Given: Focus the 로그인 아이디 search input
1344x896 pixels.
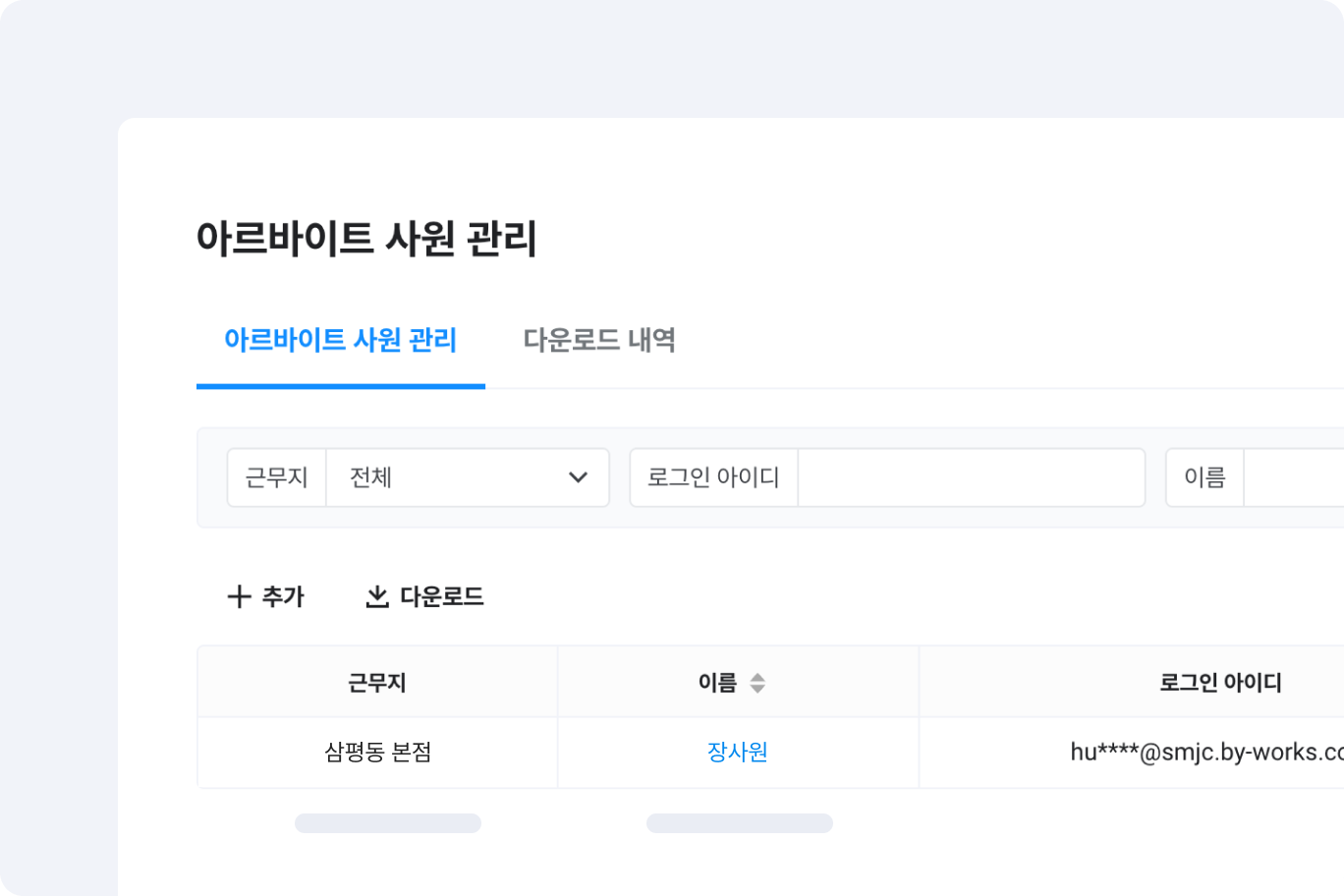Looking at the screenshot, I should coord(971,477).
